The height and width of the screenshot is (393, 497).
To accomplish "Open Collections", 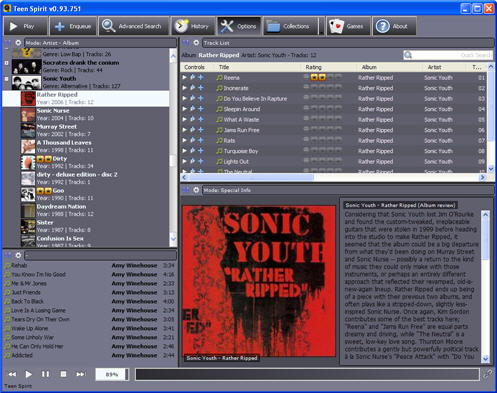I will tap(290, 26).
